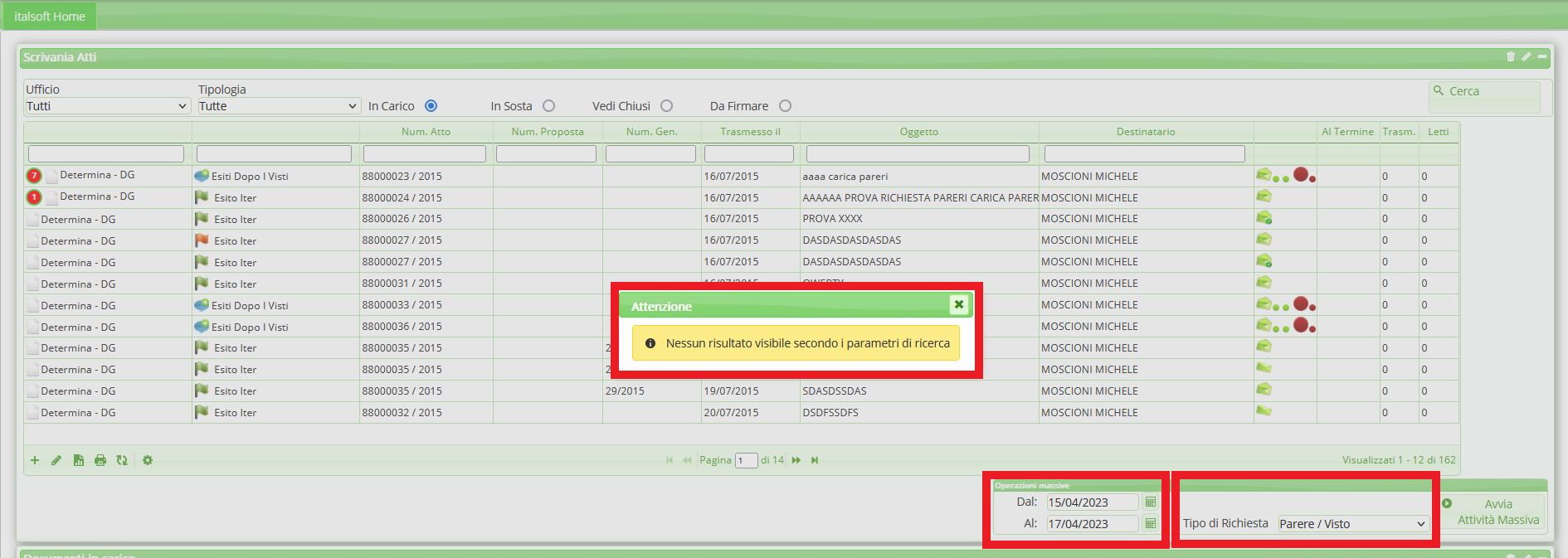Select the In Sosta radio button
The width and height of the screenshot is (1568, 558).
[x=548, y=106]
